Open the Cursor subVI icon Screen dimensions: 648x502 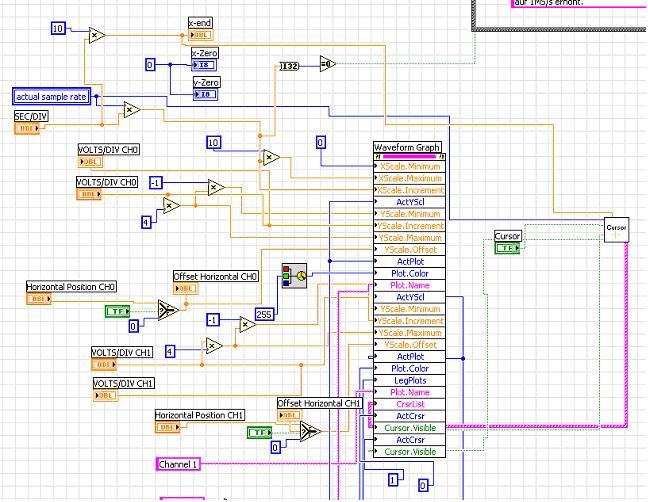pyautogui.click(x=616, y=230)
